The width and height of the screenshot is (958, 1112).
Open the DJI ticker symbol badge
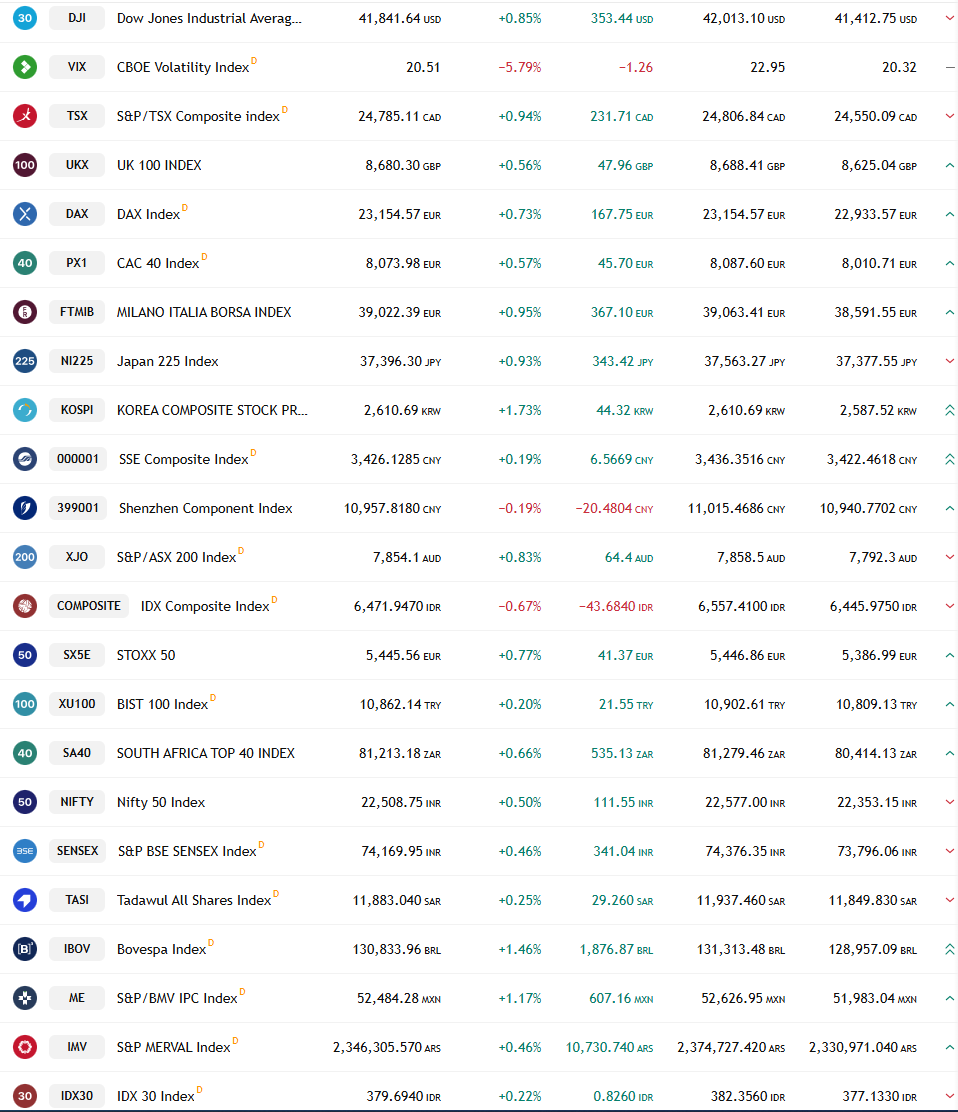pos(77,18)
